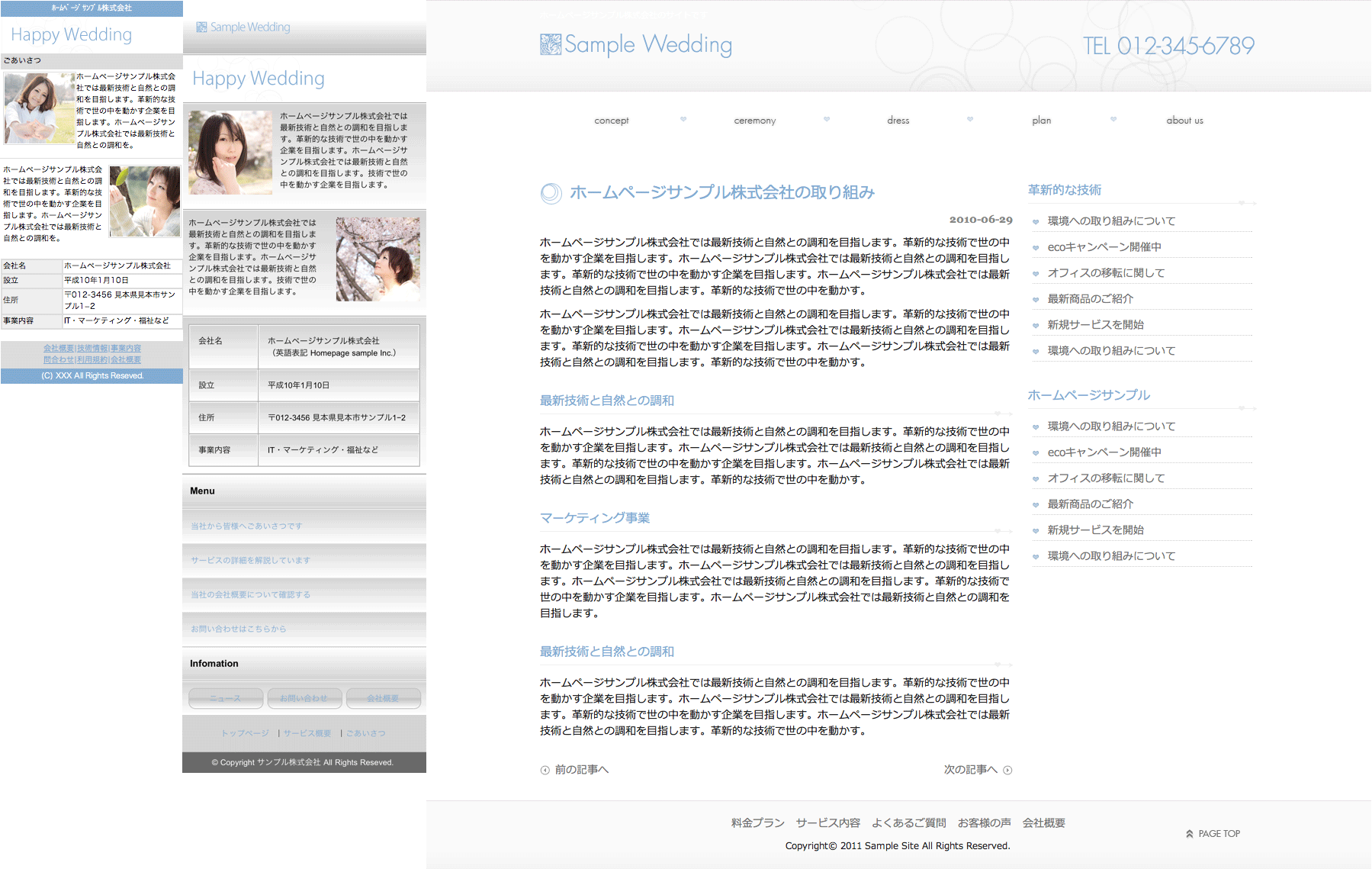Select the dress navigation item
The height and width of the screenshot is (869, 1372).
pyautogui.click(x=898, y=121)
